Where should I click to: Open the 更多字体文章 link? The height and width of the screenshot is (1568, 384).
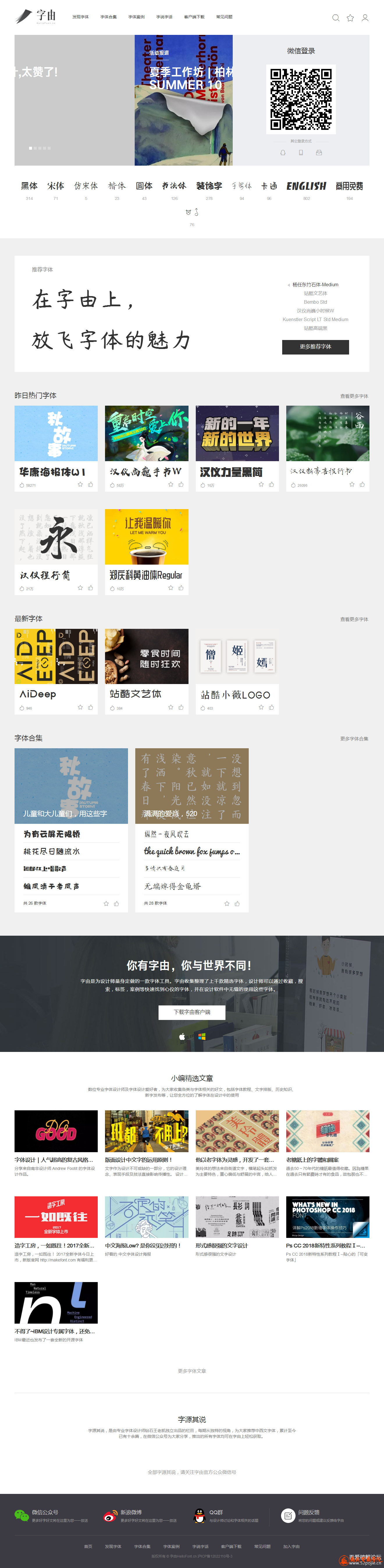(192, 1371)
